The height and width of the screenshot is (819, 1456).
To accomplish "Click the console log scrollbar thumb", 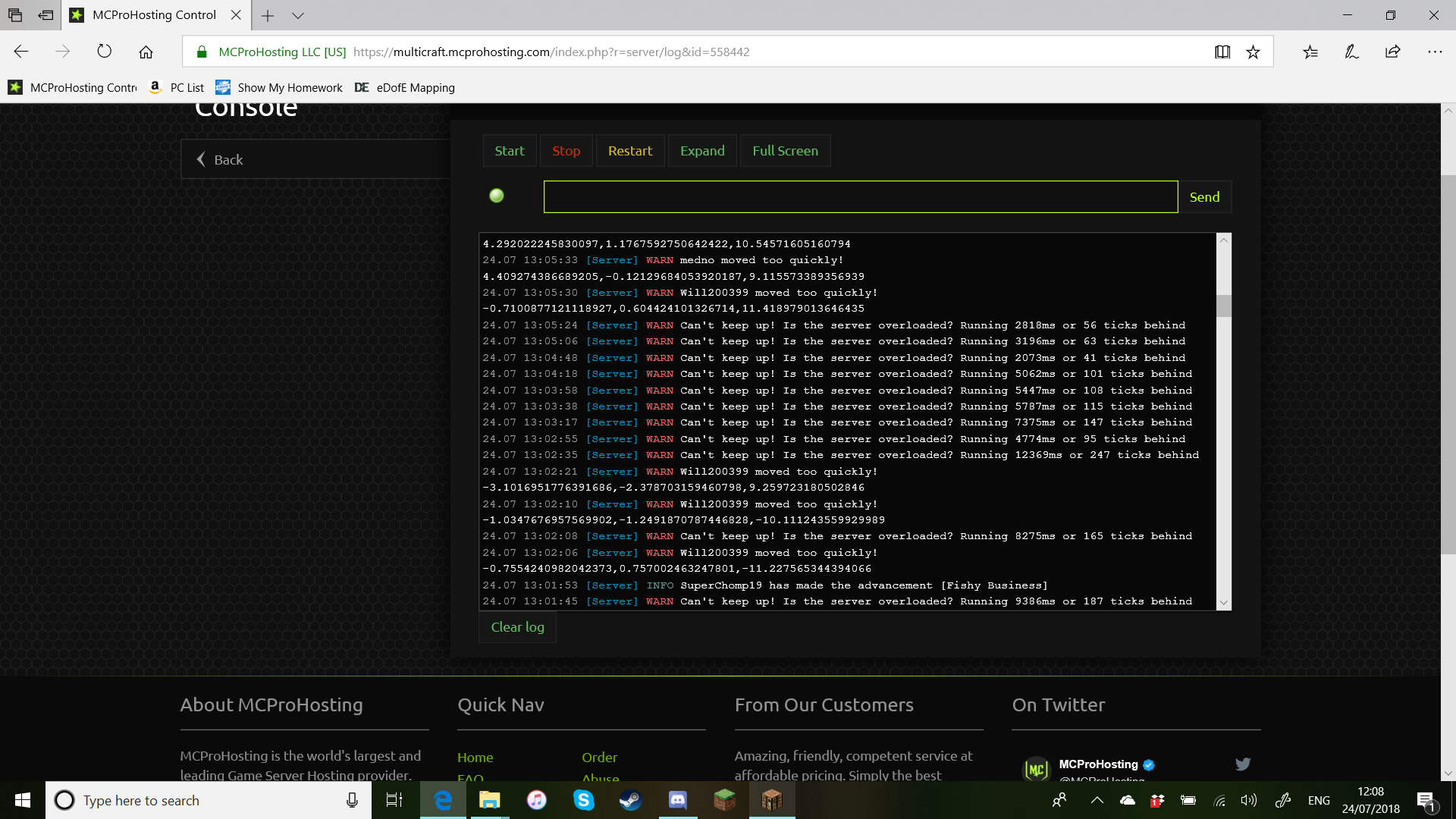I will [x=1223, y=305].
